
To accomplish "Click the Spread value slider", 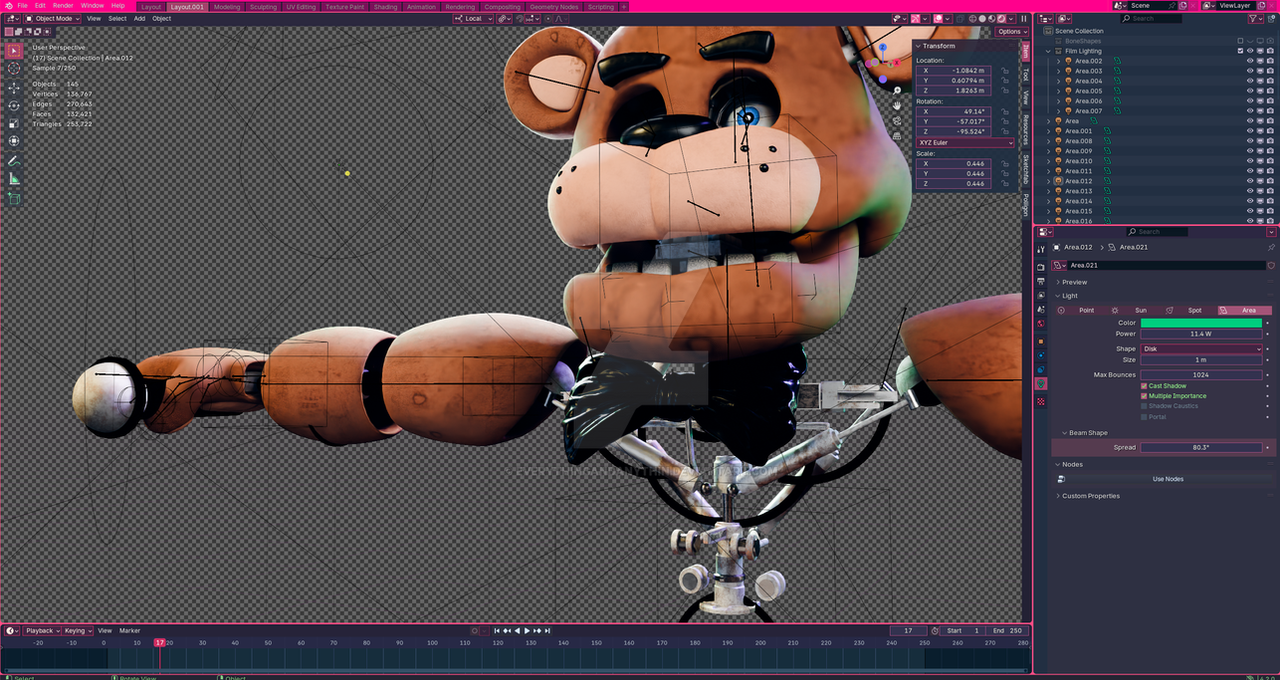I will [1201, 448].
